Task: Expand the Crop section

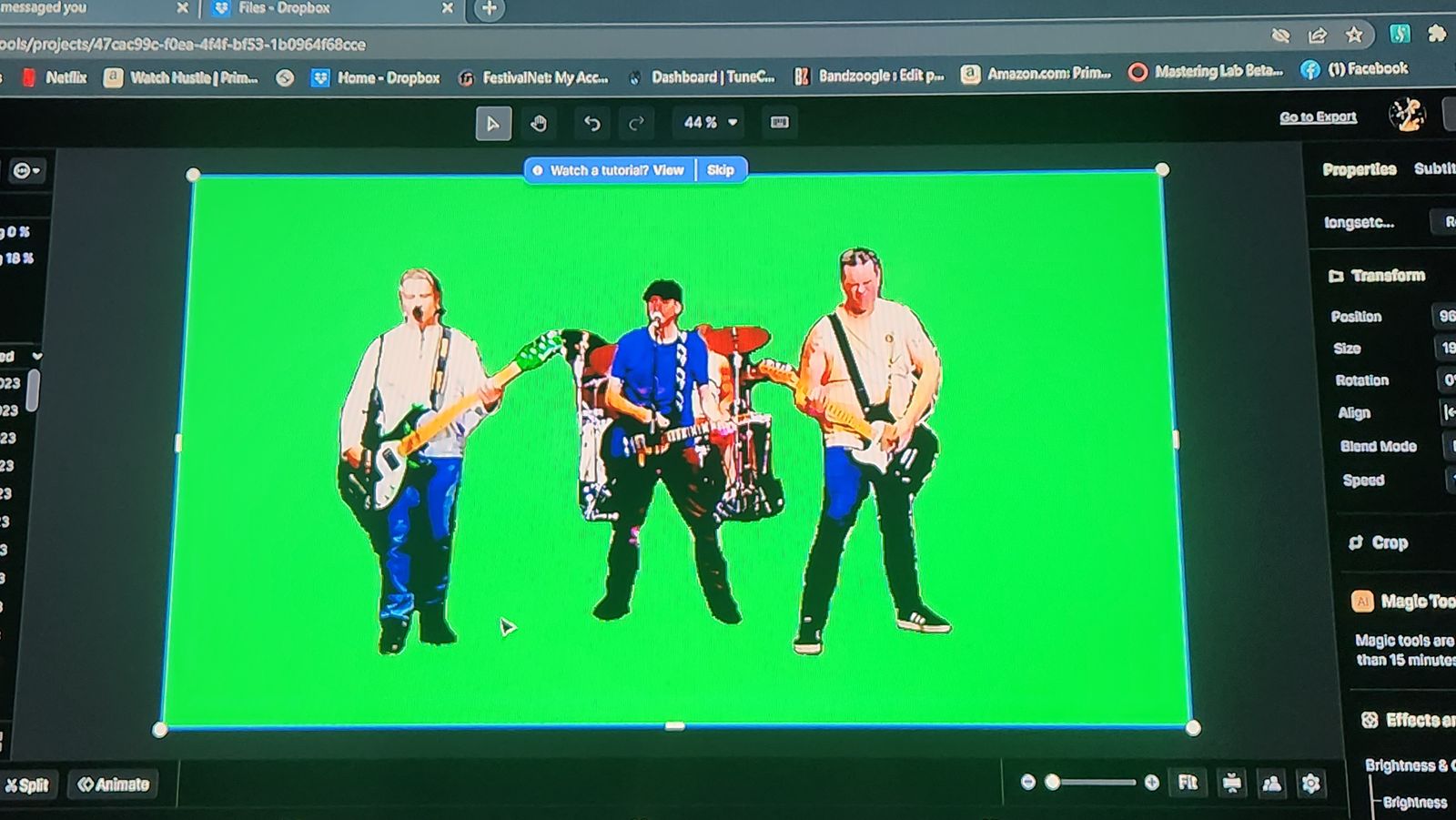Action: click(x=1389, y=543)
